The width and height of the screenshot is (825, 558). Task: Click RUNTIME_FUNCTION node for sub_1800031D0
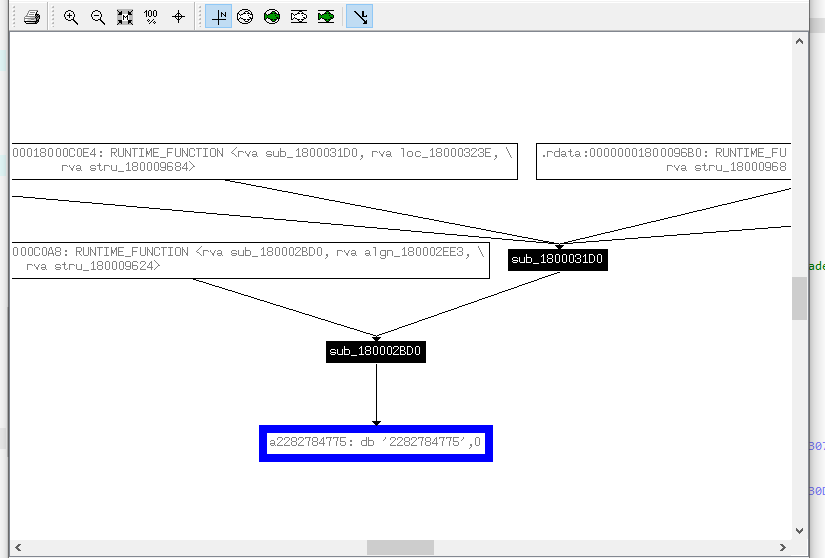pos(263,160)
